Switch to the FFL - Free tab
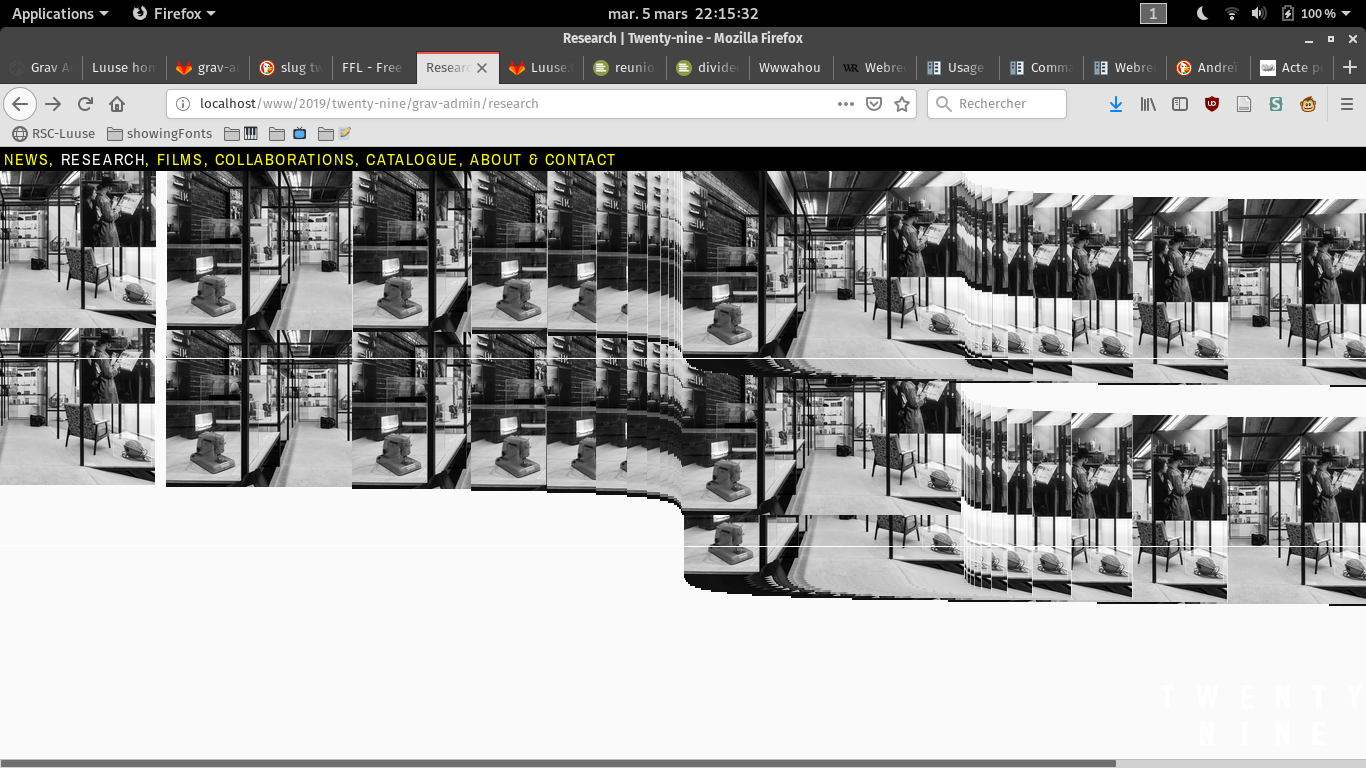Screen dimensions: 1366x768 [371, 68]
